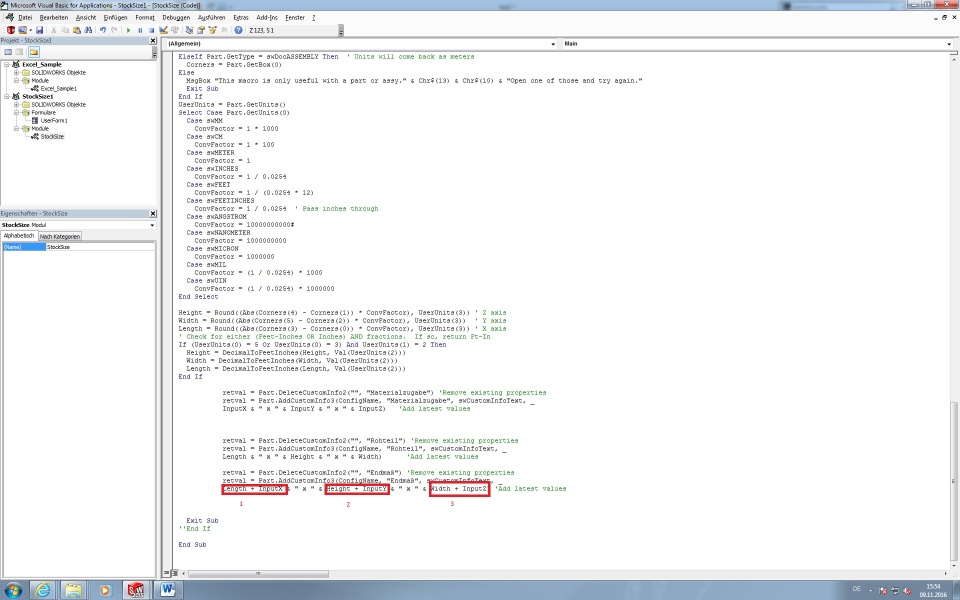
Task: Launch Internet Explorer from the taskbar
Action: (43, 590)
